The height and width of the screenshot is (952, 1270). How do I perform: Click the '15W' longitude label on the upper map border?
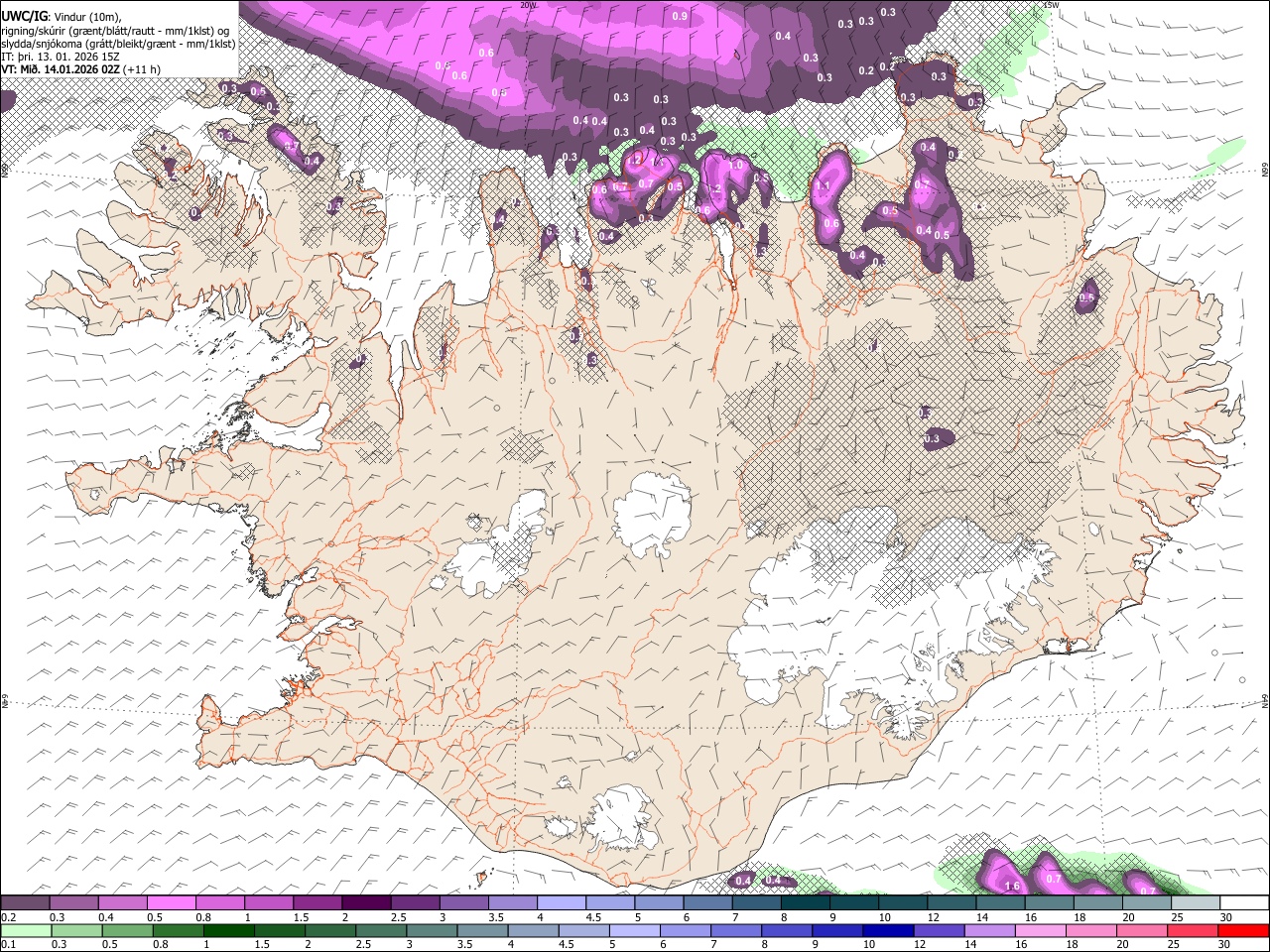(1051, 5)
